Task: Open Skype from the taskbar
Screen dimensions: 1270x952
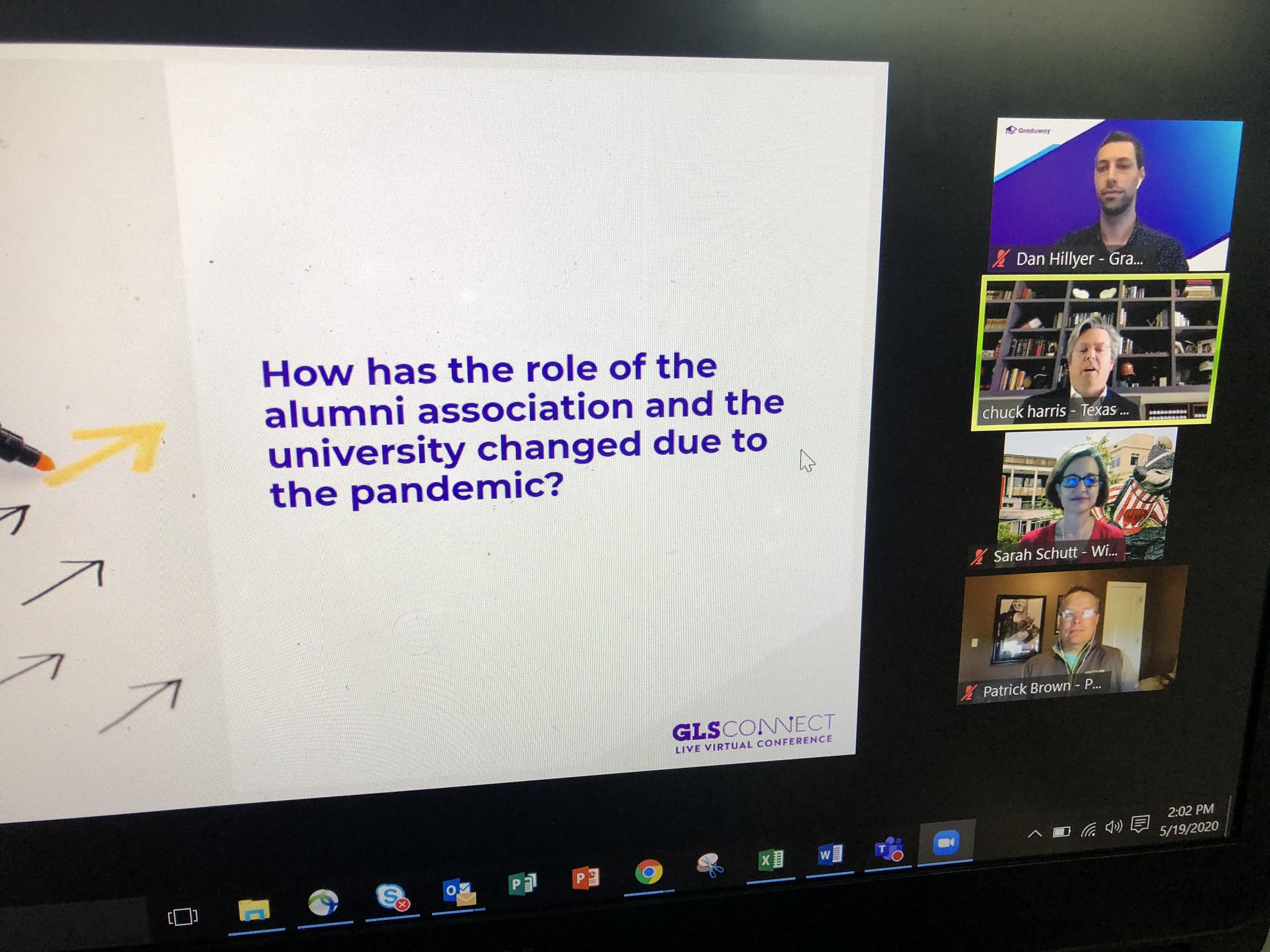Action: [x=392, y=897]
